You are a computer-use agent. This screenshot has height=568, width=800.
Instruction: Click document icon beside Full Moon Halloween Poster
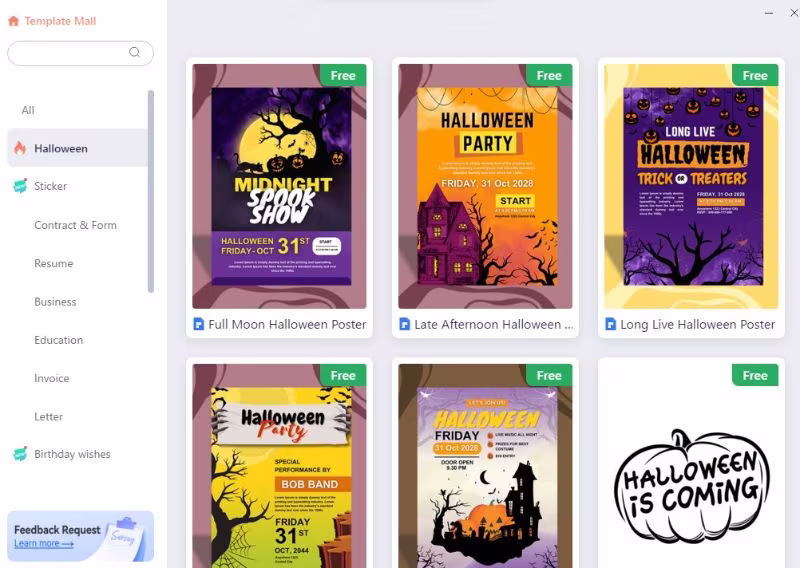pos(198,324)
